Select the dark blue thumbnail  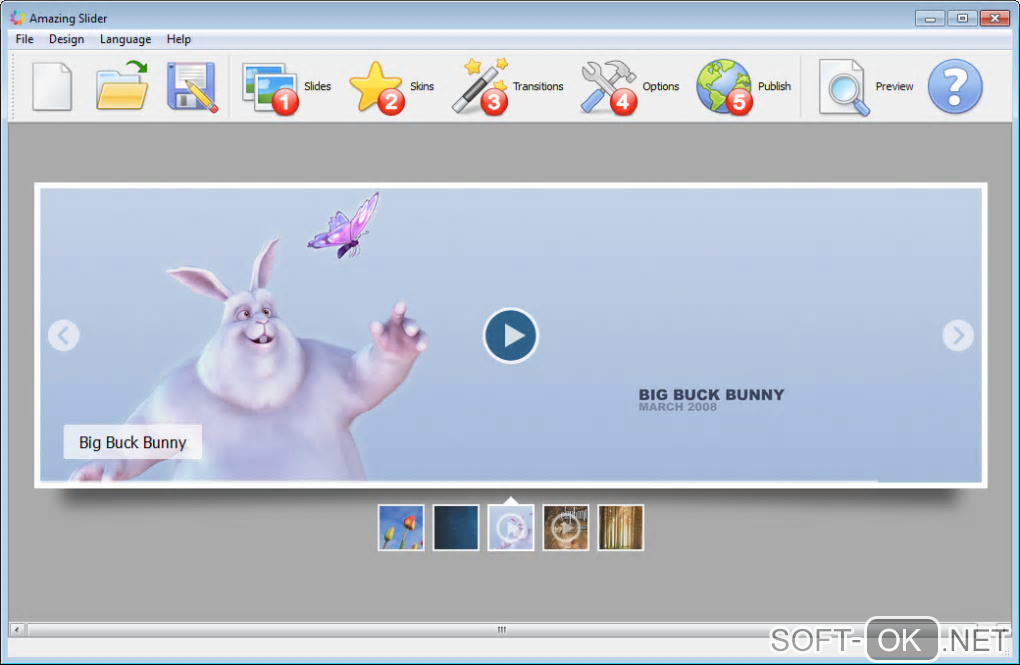click(x=455, y=528)
